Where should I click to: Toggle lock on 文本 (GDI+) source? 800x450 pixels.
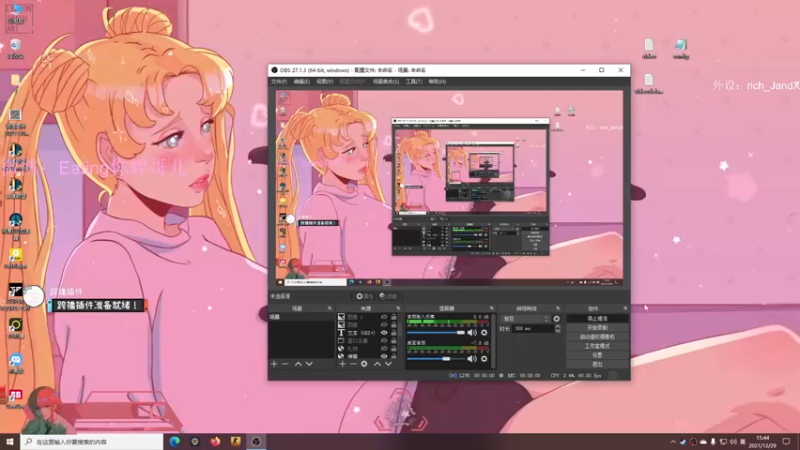[393, 333]
